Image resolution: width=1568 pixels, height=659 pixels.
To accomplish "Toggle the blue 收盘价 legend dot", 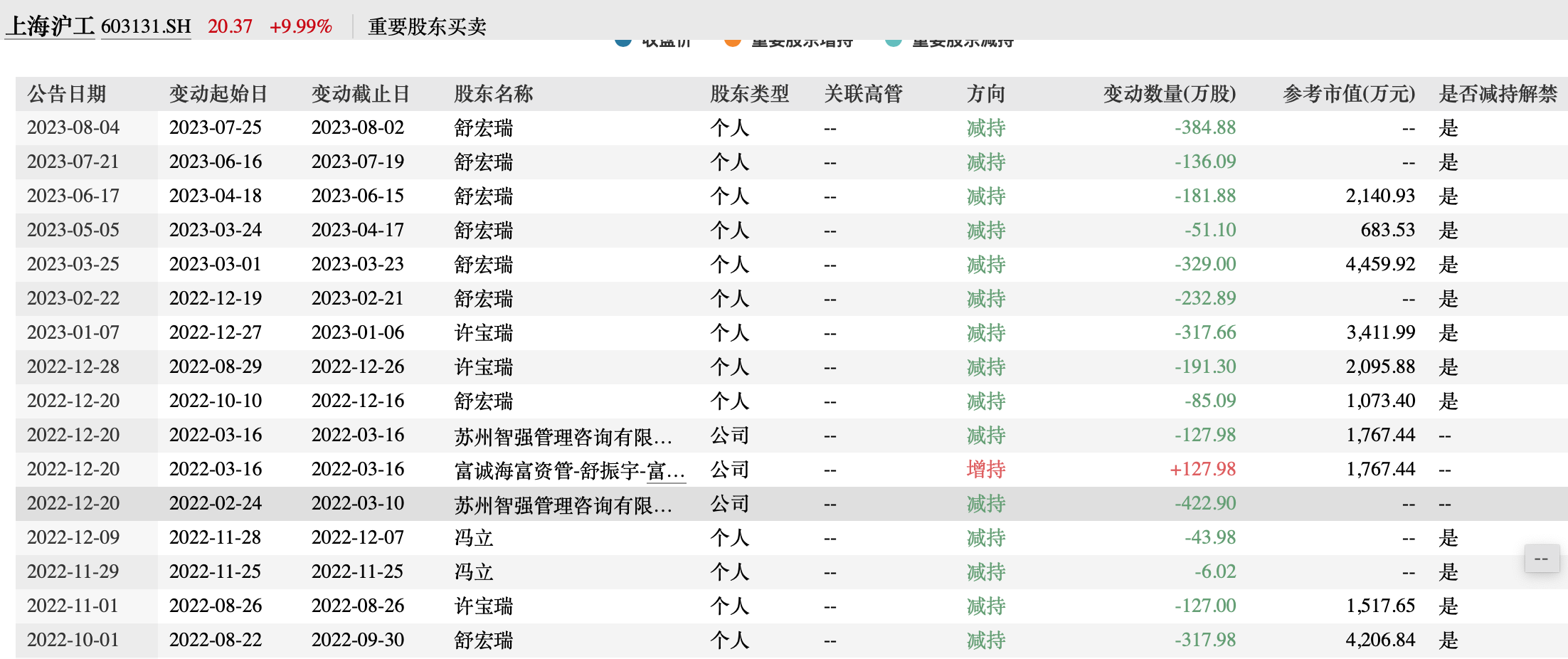I will [x=623, y=42].
